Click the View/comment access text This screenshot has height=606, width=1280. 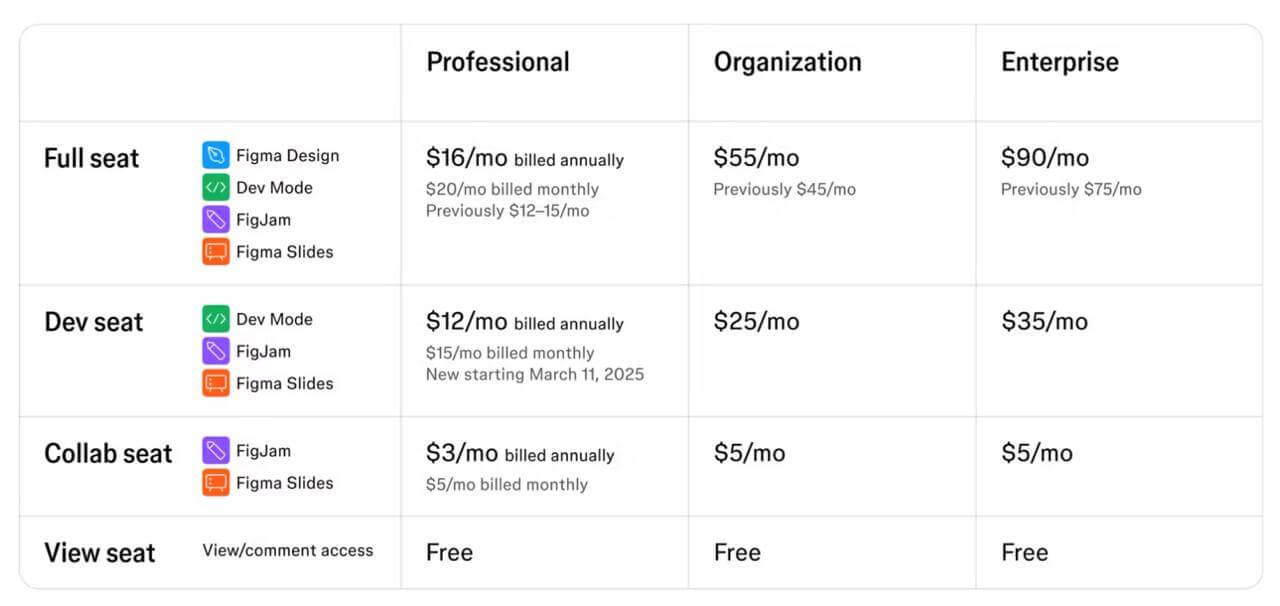point(288,550)
